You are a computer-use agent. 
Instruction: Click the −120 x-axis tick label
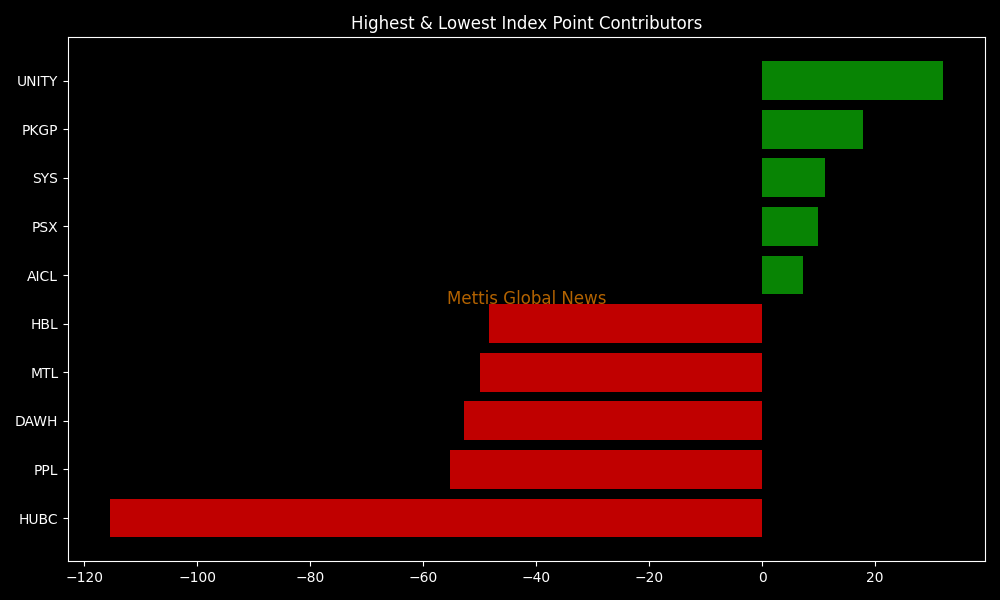click(84, 578)
